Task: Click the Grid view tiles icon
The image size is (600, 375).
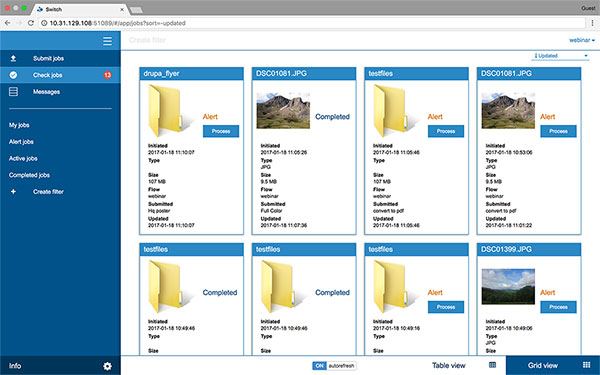Action: [586, 365]
